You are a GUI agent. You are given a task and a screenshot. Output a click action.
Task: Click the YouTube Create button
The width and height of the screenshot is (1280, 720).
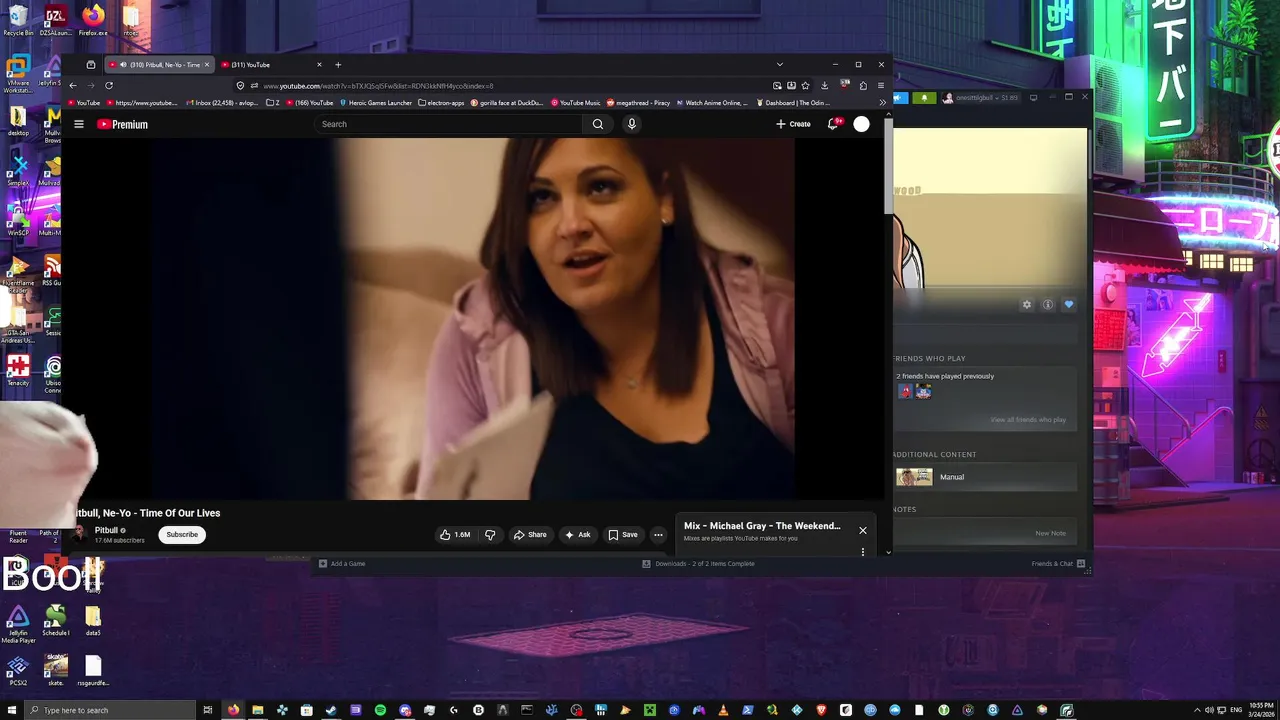point(793,124)
